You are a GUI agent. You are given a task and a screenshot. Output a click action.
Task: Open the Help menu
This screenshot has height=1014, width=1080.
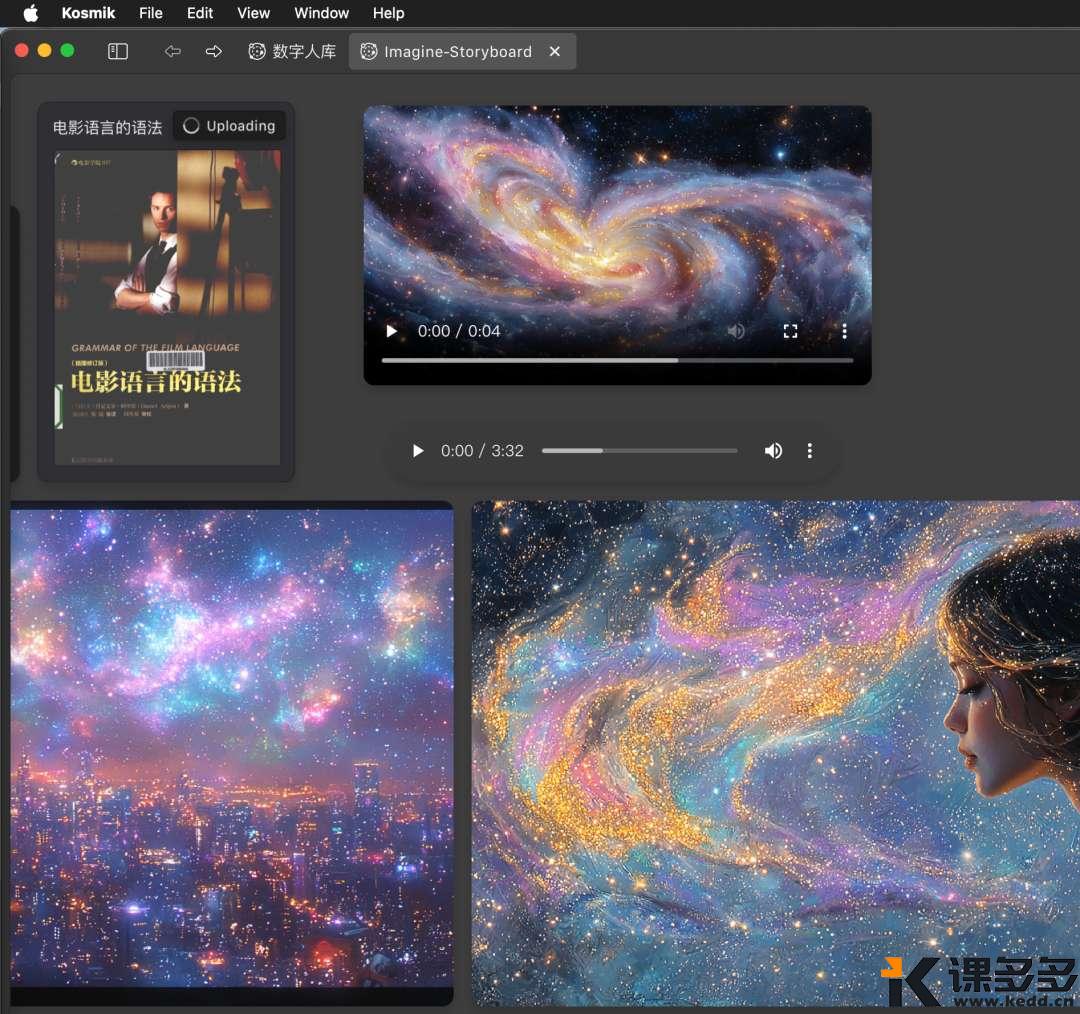(388, 13)
